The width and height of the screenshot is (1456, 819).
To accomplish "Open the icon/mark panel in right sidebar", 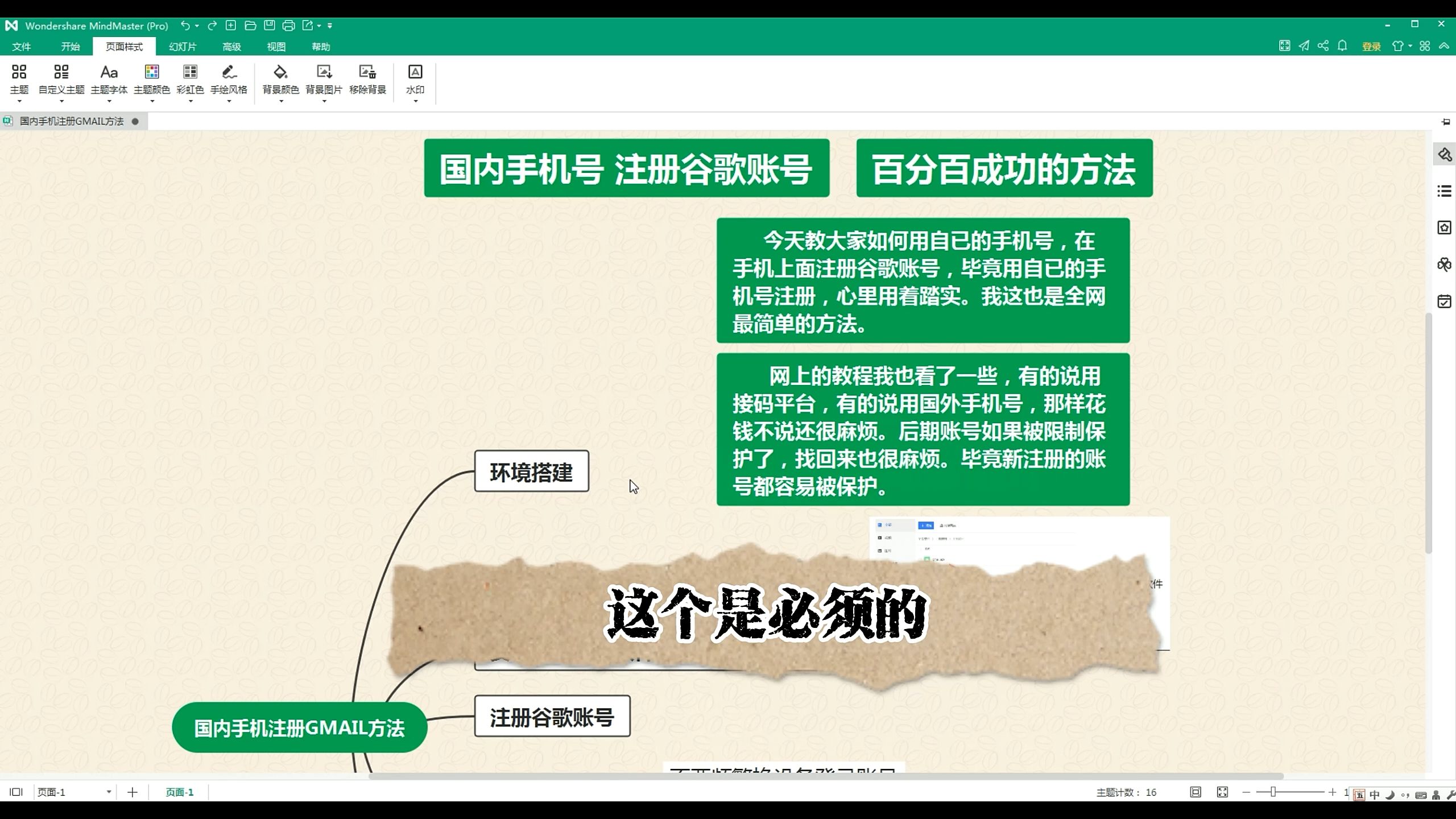I will click(1445, 227).
